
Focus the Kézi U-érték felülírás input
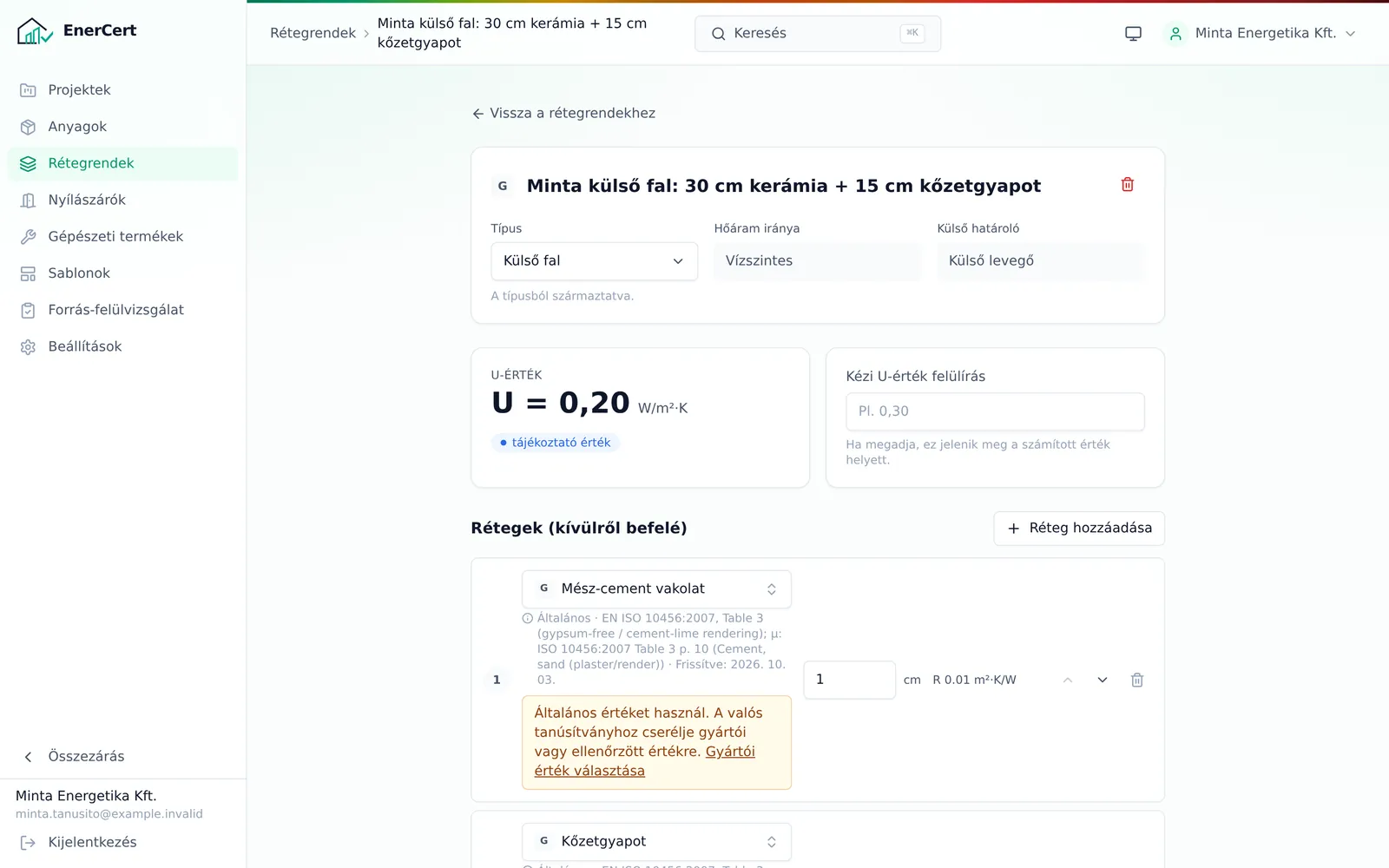point(995,412)
